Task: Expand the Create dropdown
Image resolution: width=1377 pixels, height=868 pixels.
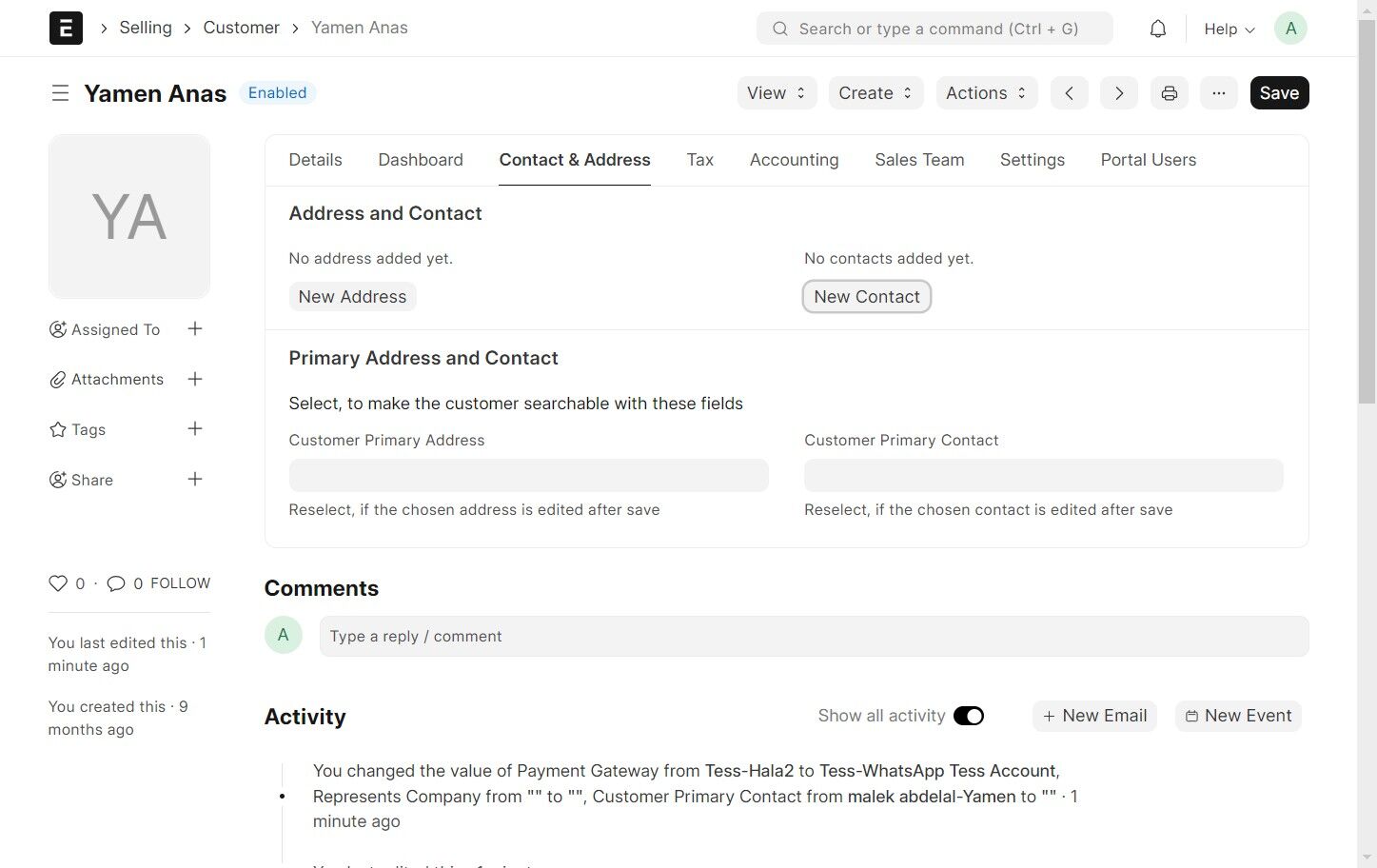Action: 876,93
